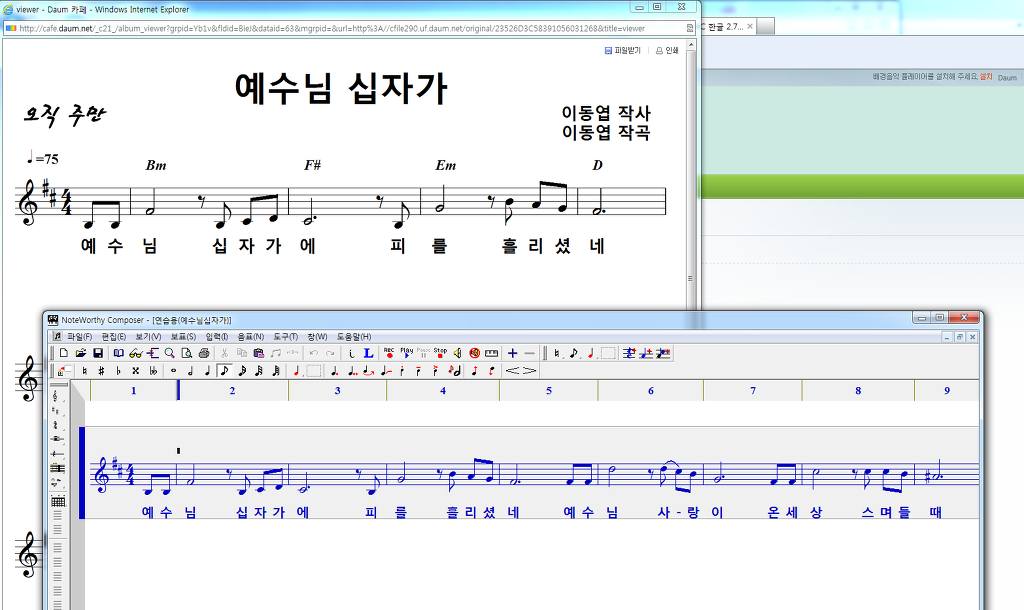The height and width of the screenshot is (610, 1024).
Task: Stop playback with the Stop button
Action: point(440,353)
